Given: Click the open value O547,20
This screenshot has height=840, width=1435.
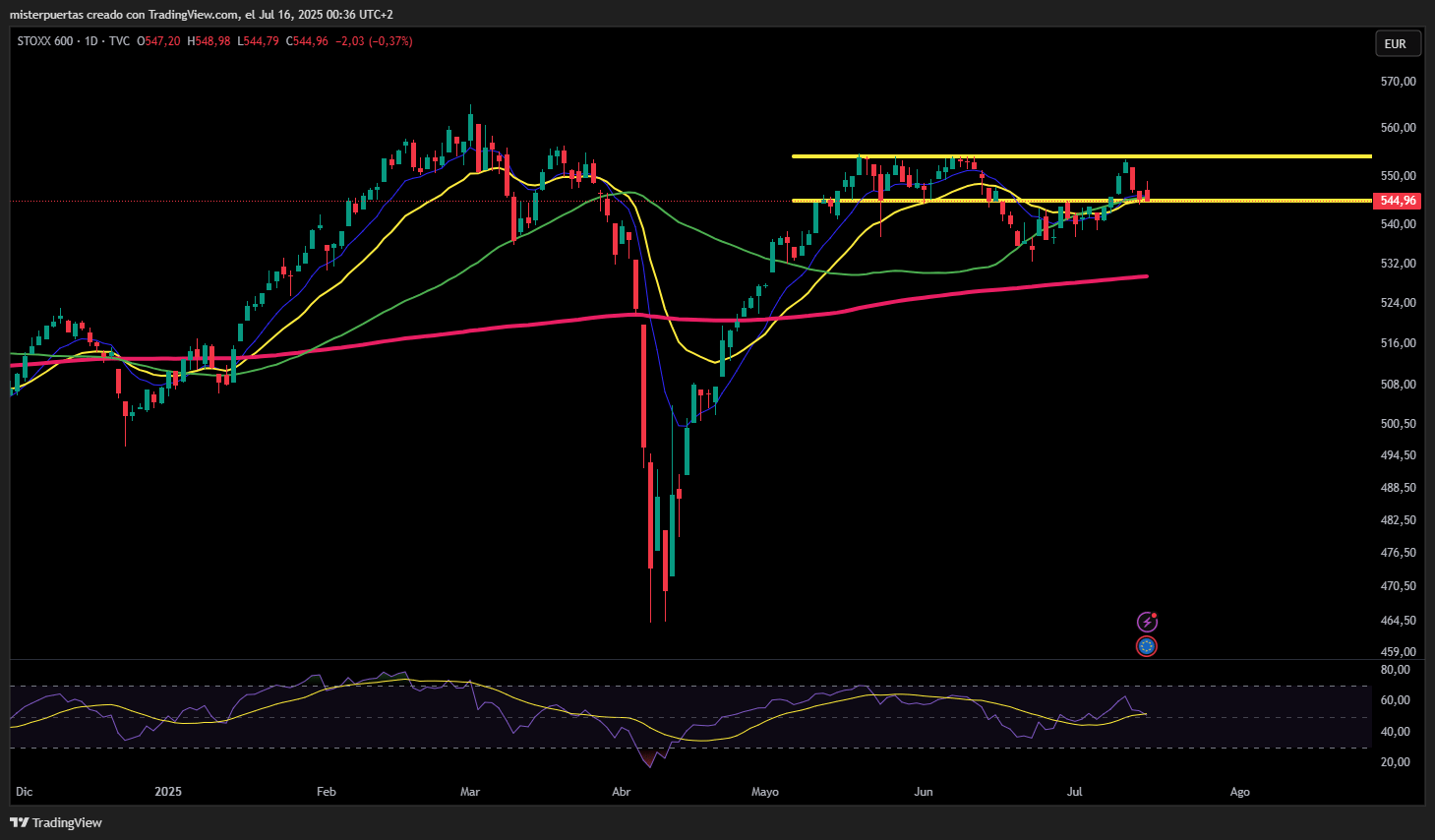Looking at the screenshot, I should 158,41.
